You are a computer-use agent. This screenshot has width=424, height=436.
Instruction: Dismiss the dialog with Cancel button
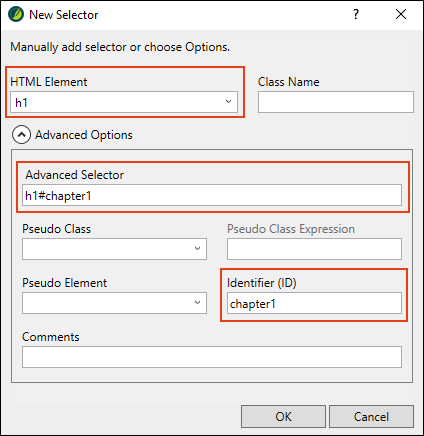coord(371,417)
